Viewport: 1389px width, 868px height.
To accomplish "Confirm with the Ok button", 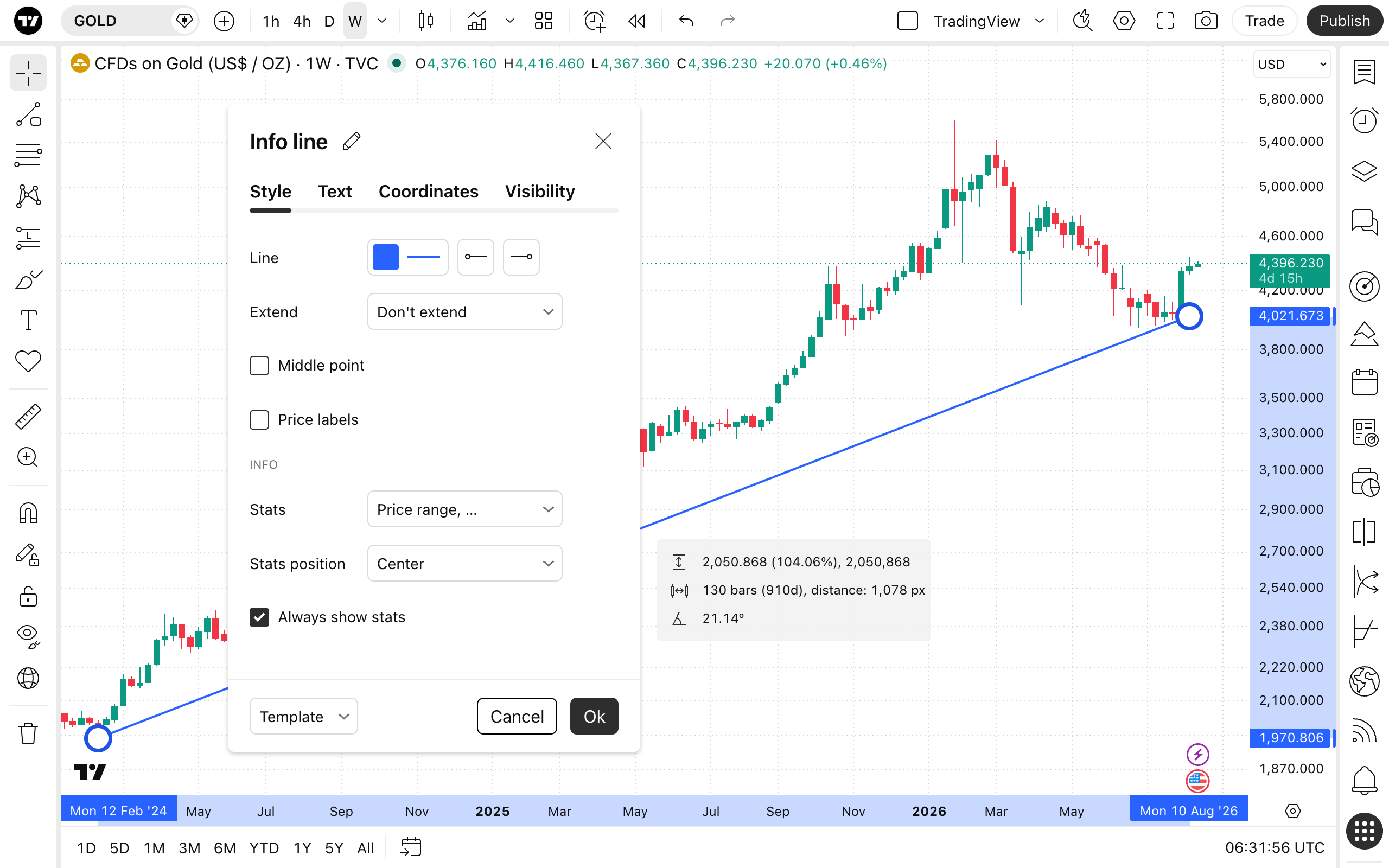I will [x=594, y=717].
